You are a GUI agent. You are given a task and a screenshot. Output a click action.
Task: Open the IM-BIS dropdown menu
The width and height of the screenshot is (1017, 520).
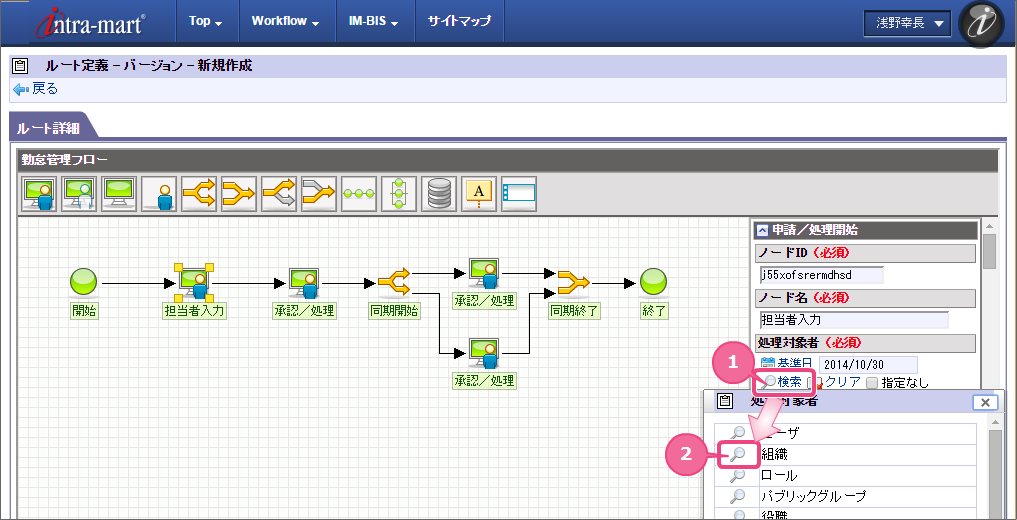(x=376, y=21)
